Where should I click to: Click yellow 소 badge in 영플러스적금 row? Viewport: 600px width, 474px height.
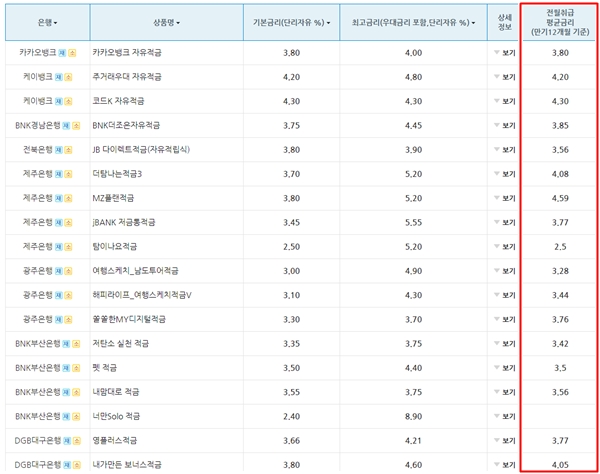77,441
